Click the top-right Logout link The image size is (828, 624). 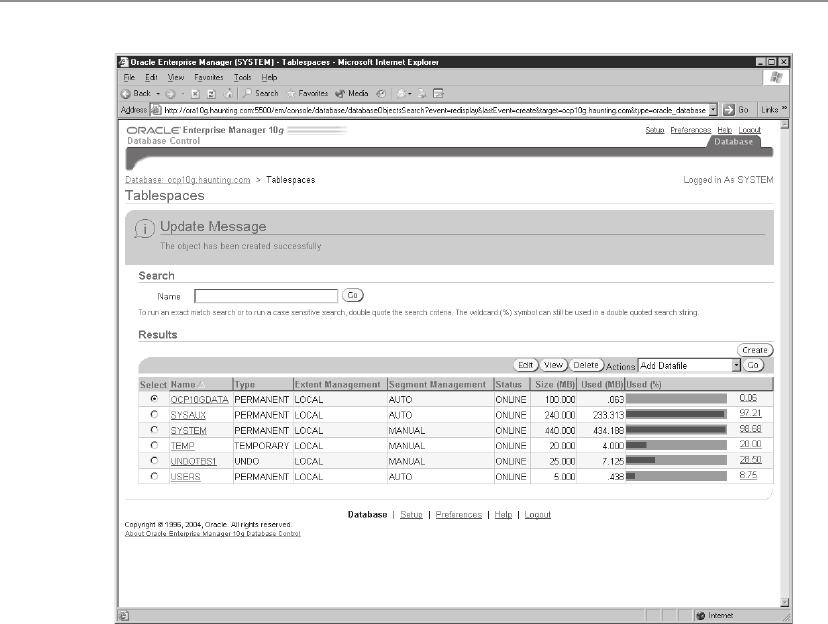pyautogui.click(x=749, y=130)
